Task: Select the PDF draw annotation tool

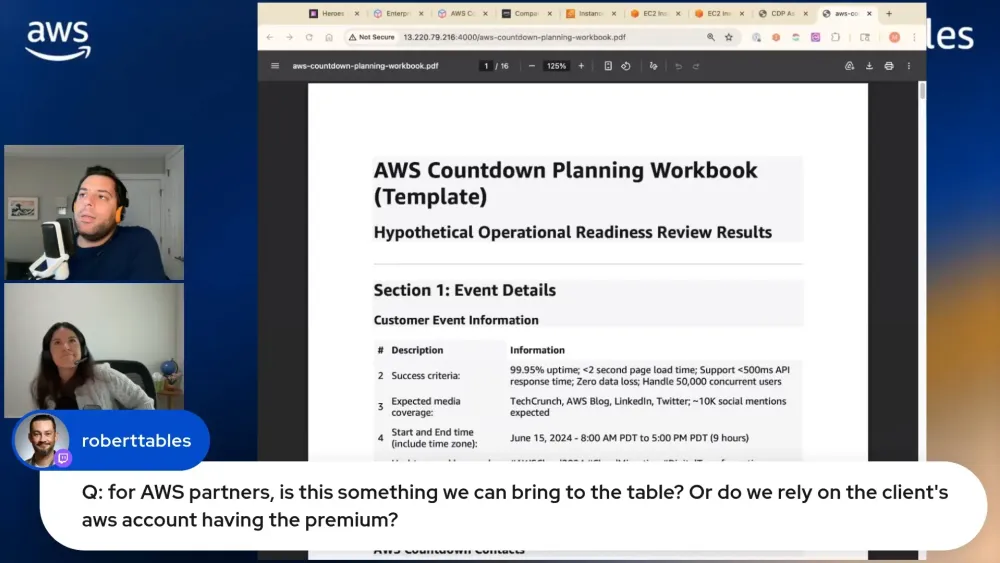Action: pos(653,66)
